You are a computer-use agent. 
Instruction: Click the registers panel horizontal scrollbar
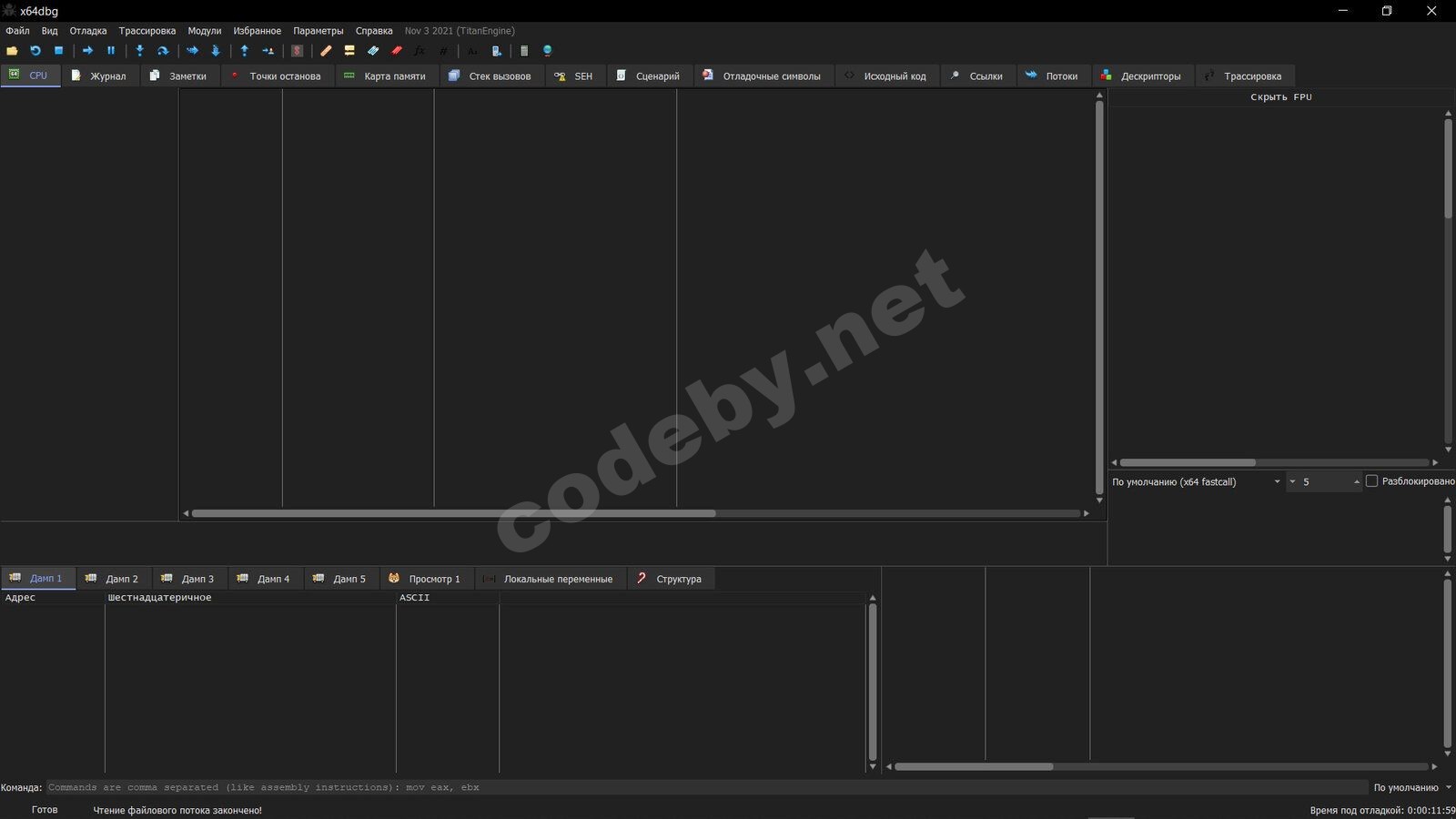(1274, 462)
